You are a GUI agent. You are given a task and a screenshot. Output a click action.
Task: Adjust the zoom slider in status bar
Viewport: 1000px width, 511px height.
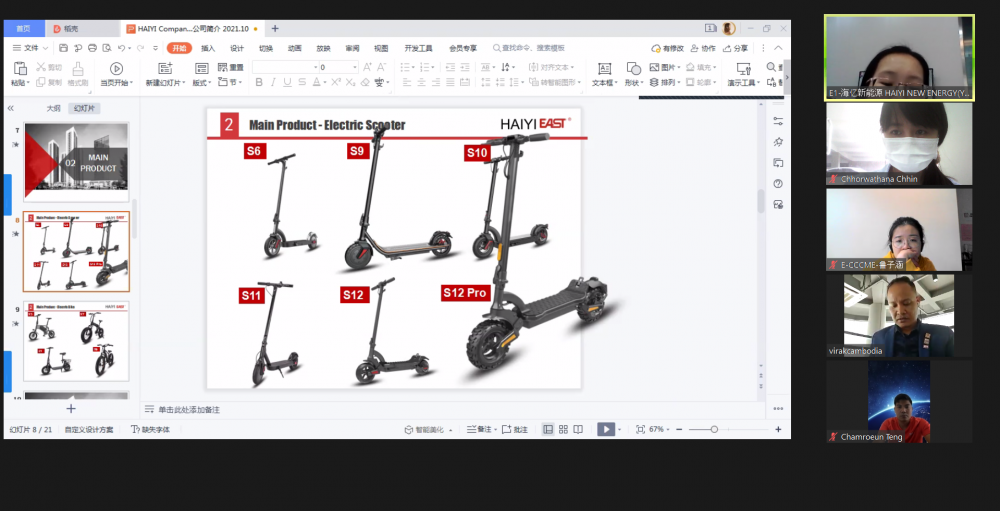(x=714, y=429)
